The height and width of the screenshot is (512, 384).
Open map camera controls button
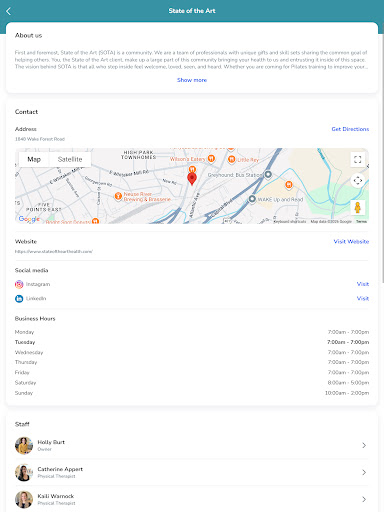(358, 180)
